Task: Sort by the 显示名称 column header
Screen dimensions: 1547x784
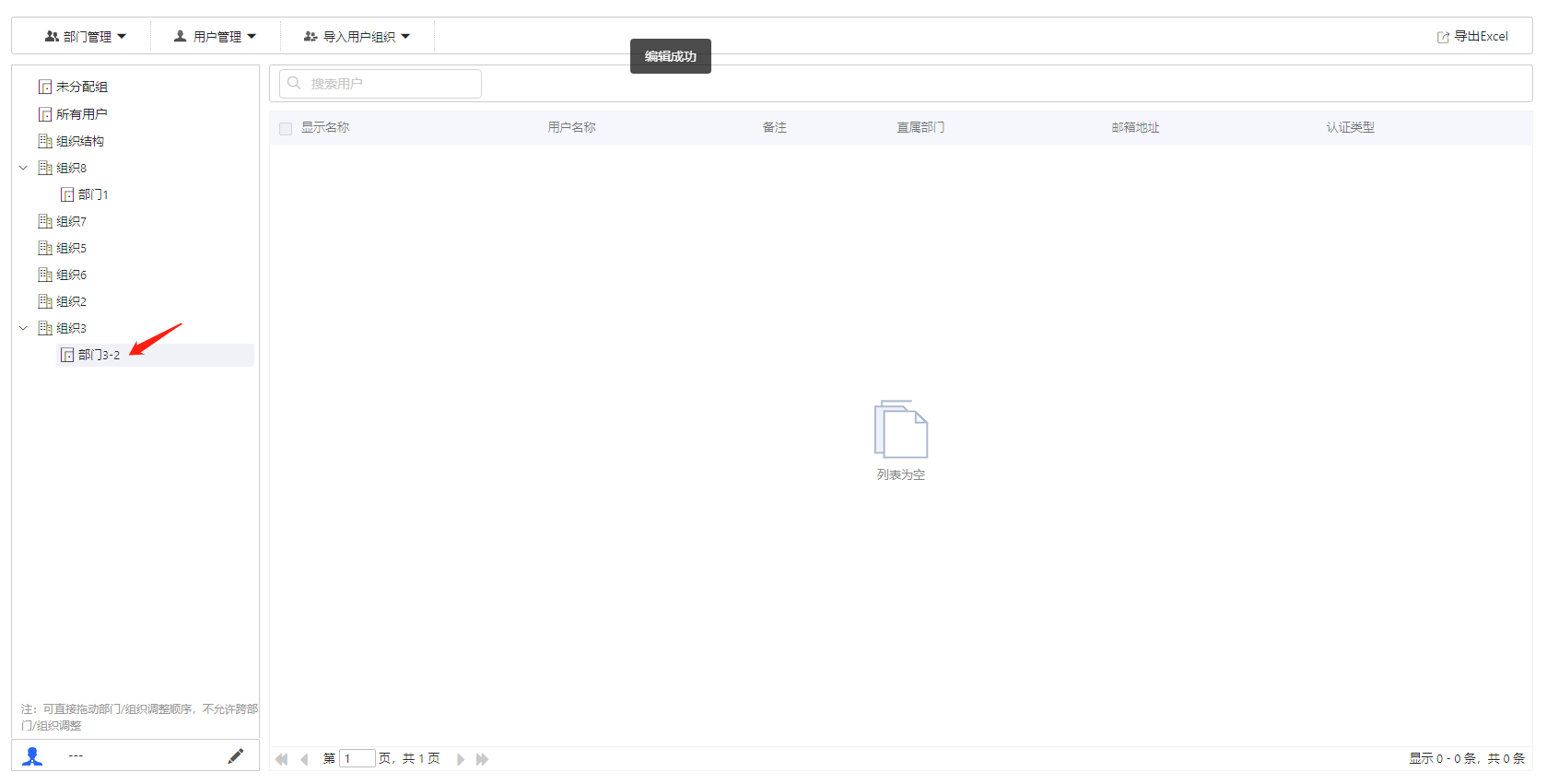Action: (x=325, y=127)
